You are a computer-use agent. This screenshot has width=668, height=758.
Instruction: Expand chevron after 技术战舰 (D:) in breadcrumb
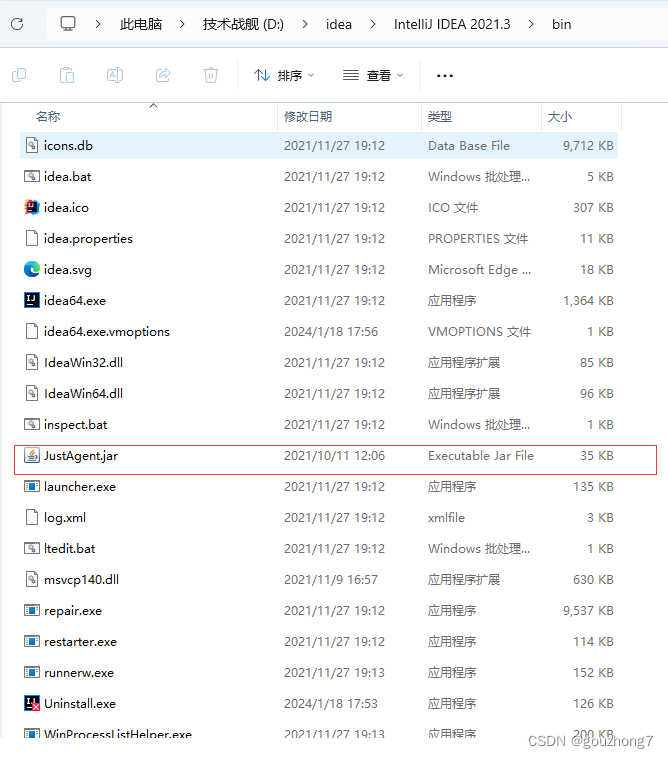[x=305, y=24]
